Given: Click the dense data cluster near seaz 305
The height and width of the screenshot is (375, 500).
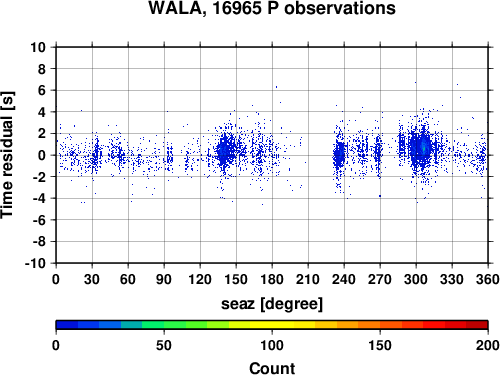Looking at the screenshot, I should pyautogui.click(x=422, y=148).
